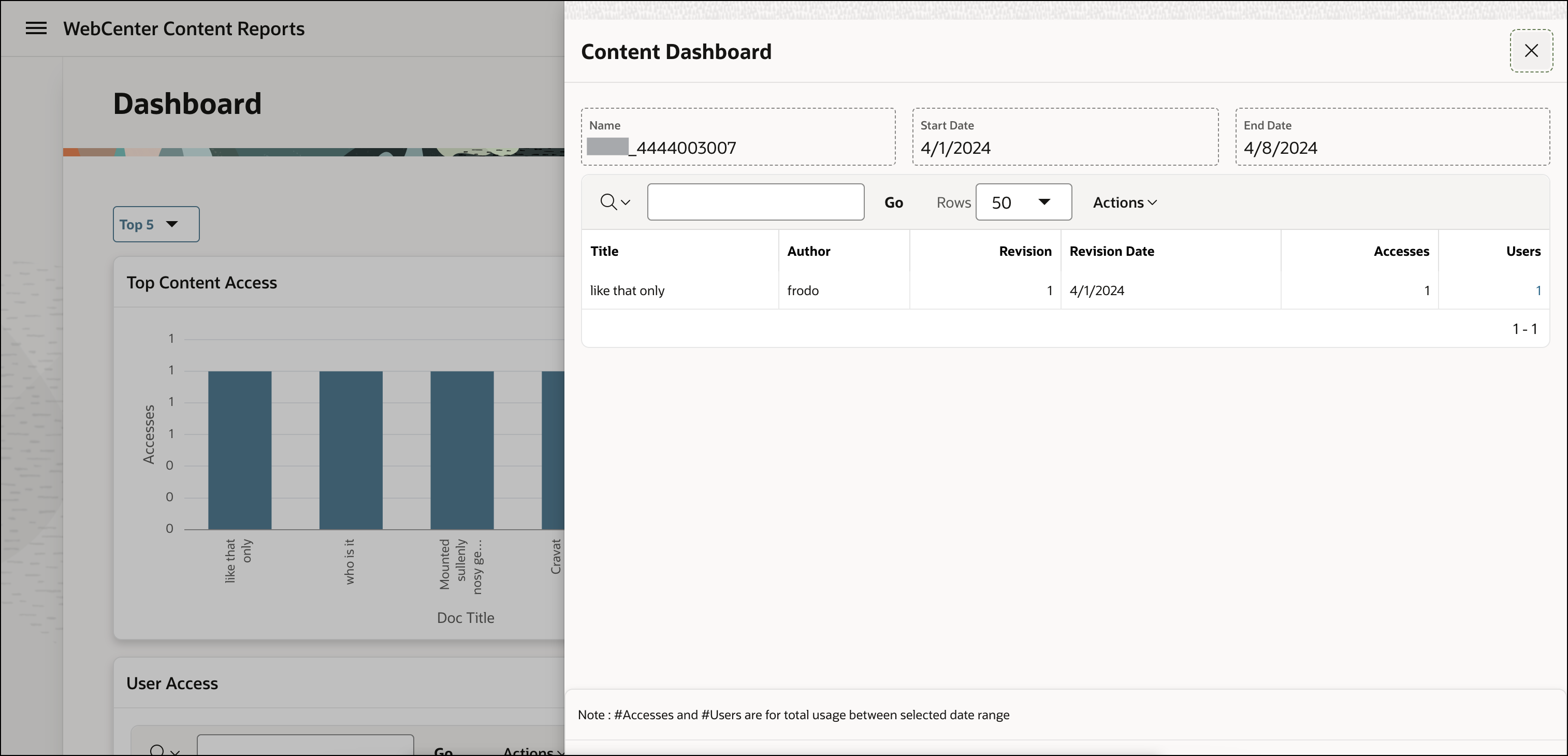Click the Accesses column header
This screenshot has width=1568, height=756.
pyautogui.click(x=1401, y=251)
